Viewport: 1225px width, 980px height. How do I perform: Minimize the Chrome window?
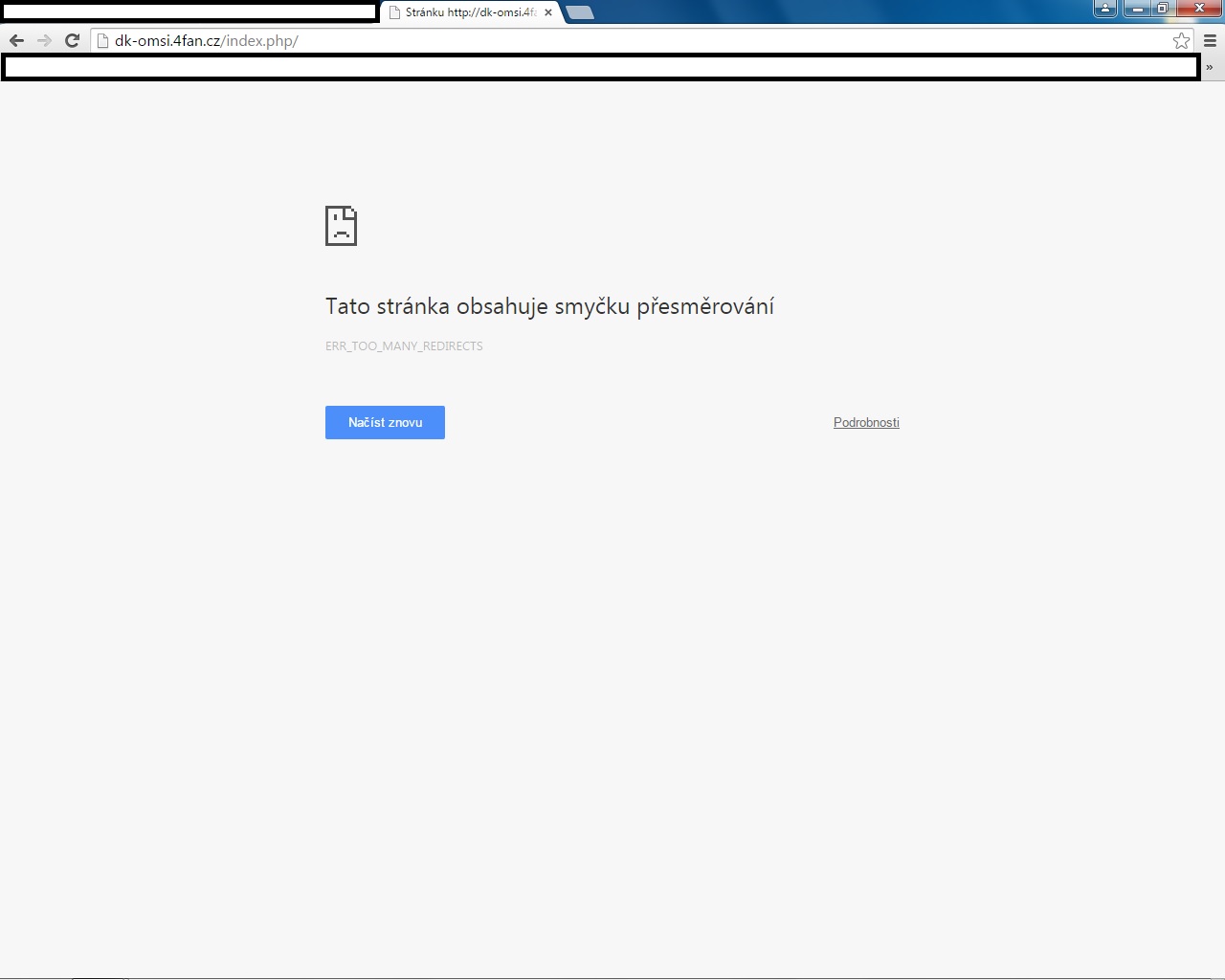tap(1137, 9)
